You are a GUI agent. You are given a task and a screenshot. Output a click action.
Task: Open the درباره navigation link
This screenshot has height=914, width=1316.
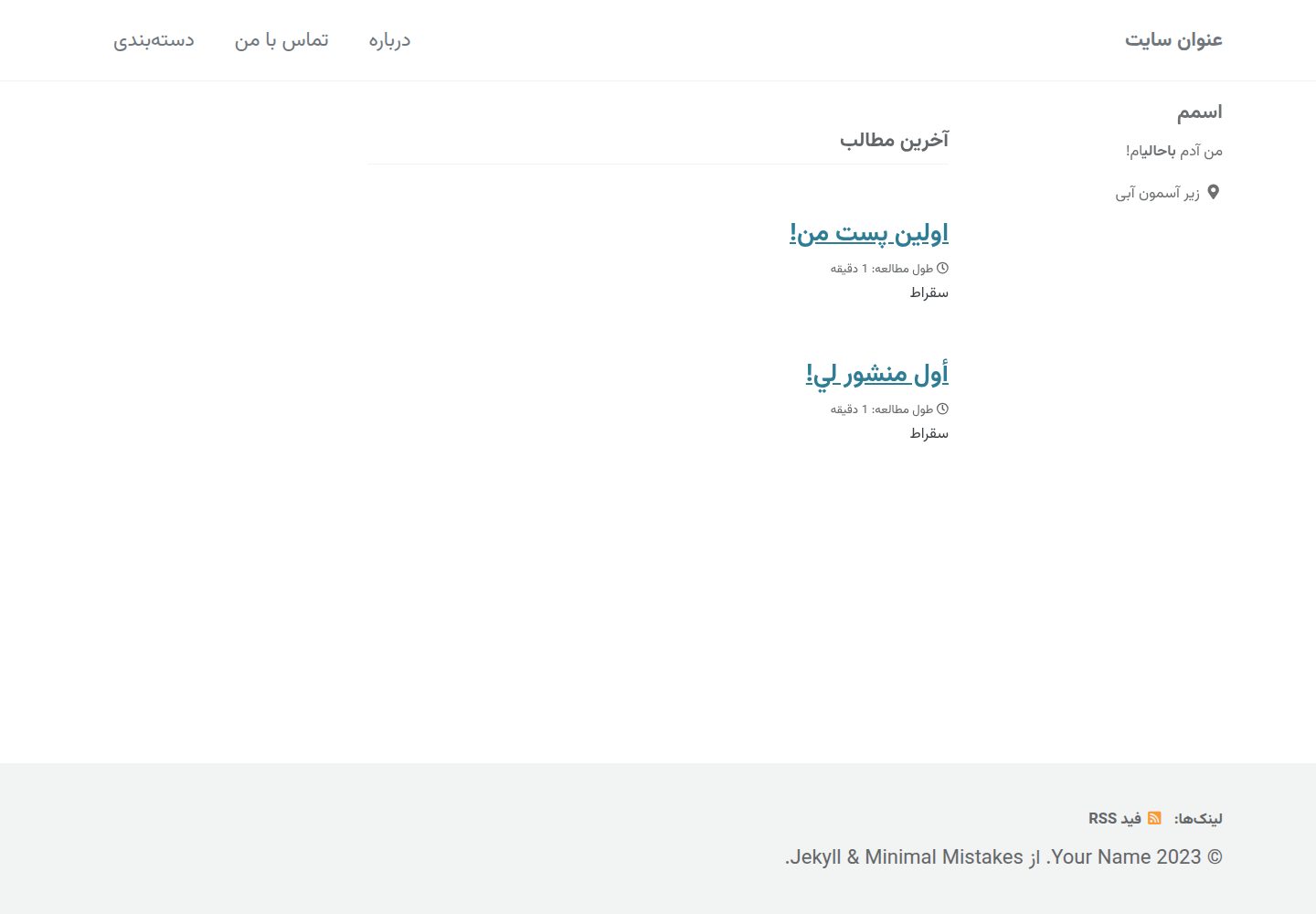pyautogui.click(x=389, y=40)
